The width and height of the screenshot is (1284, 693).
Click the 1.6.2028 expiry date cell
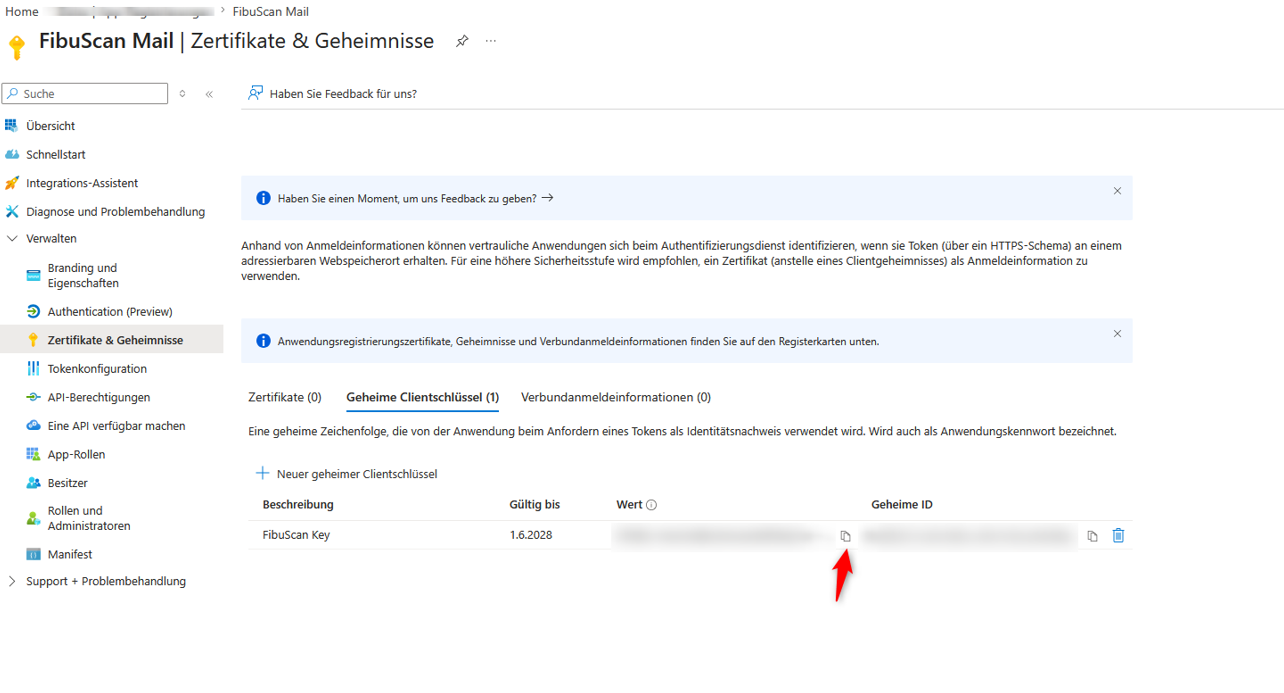(x=531, y=535)
